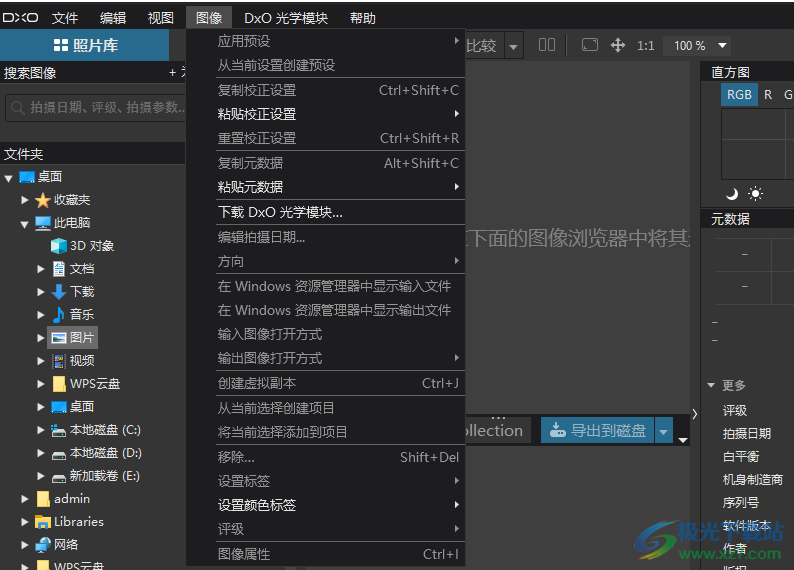794x570 pixels.
Task: Open the compare (比较) dropdown arrow
Action: coord(513,47)
